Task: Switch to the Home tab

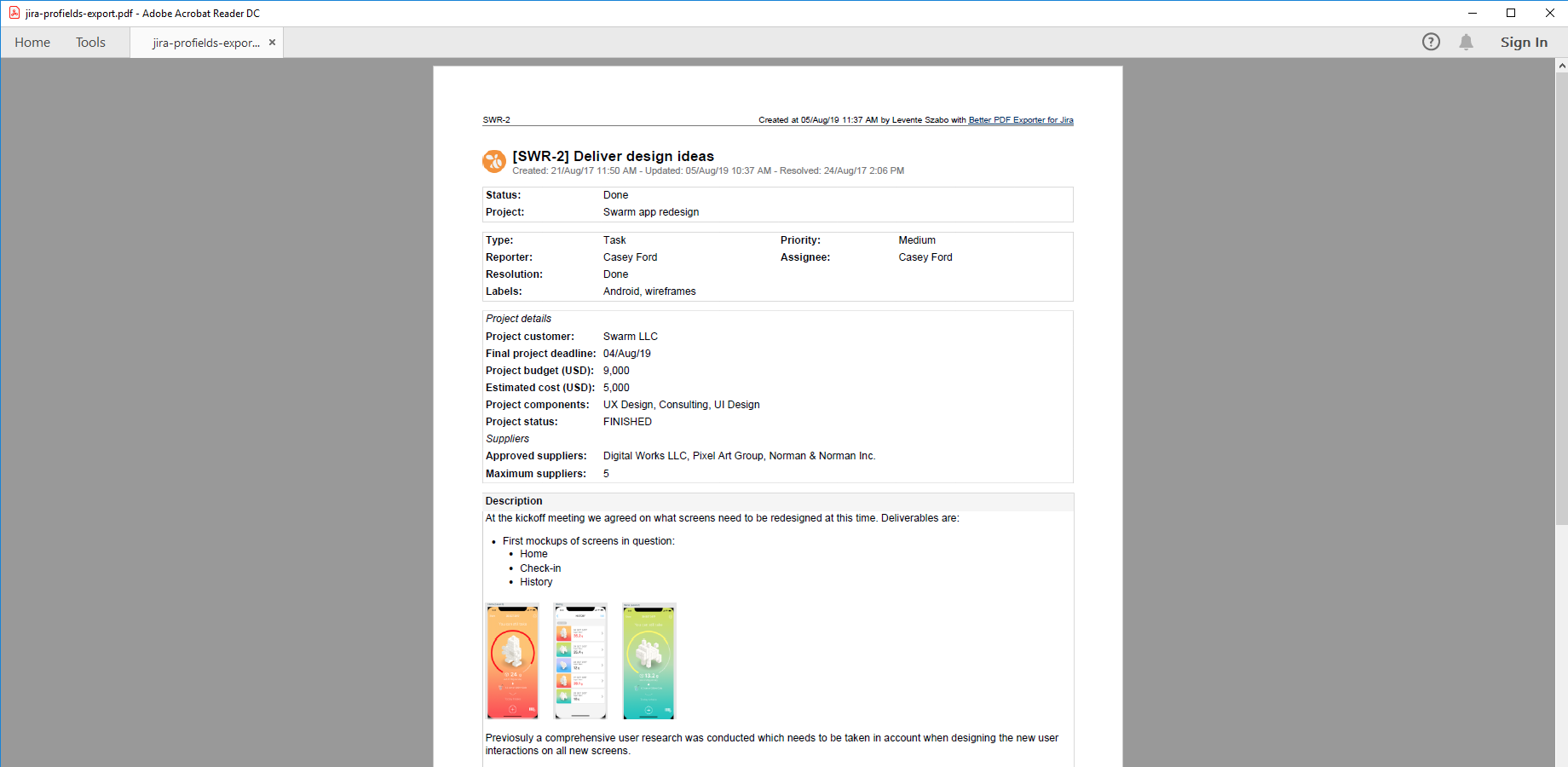Action: coord(32,43)
